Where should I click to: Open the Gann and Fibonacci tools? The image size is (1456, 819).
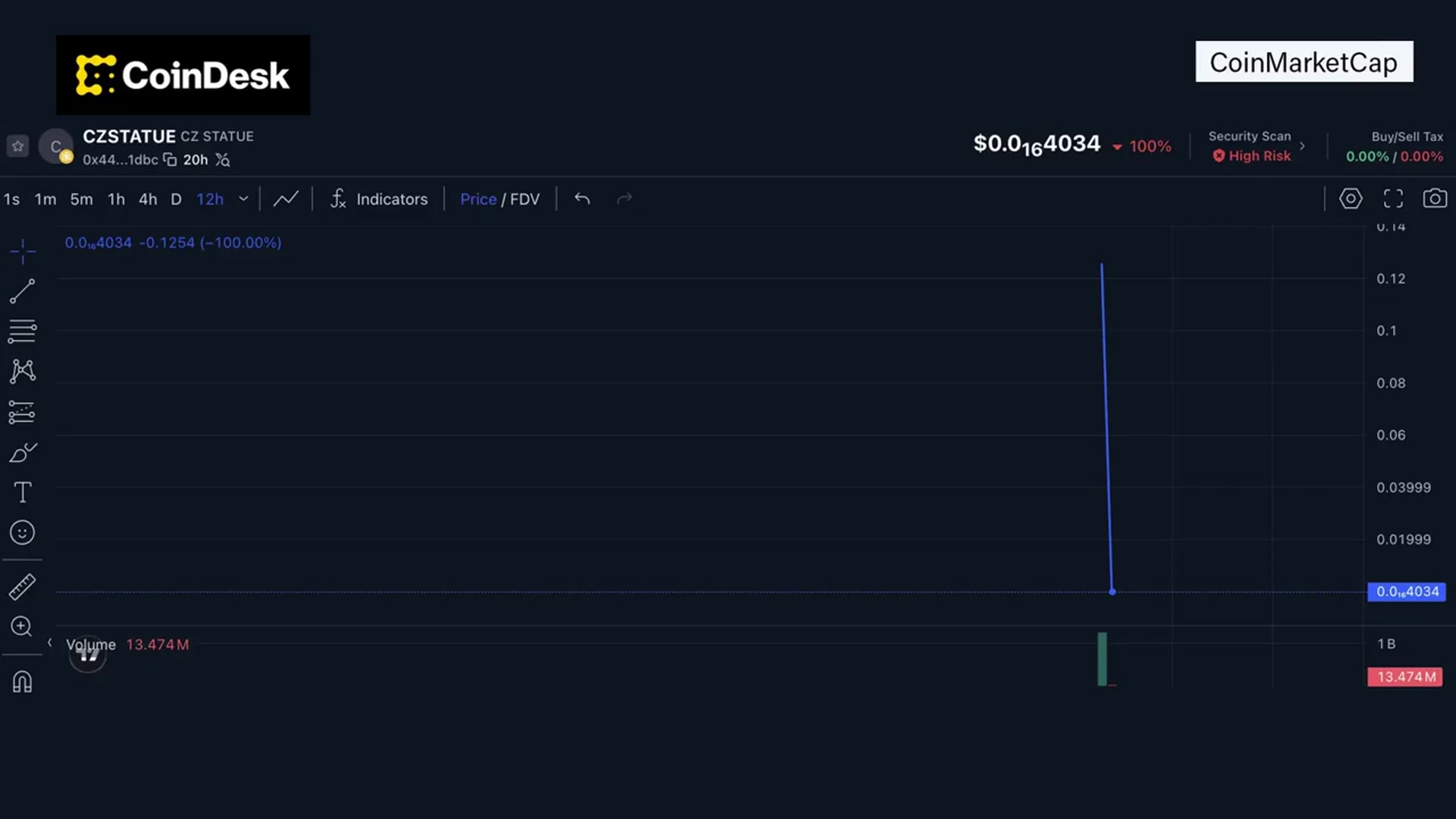(x=23, y=372)
